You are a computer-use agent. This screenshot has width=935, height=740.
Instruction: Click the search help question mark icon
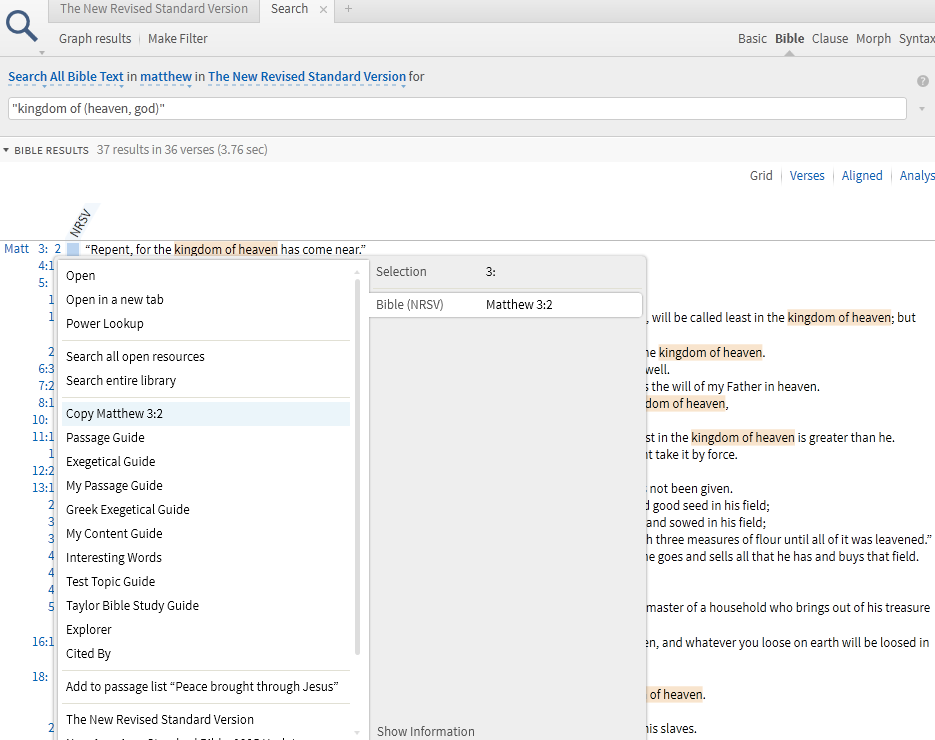tap(923, 81)
